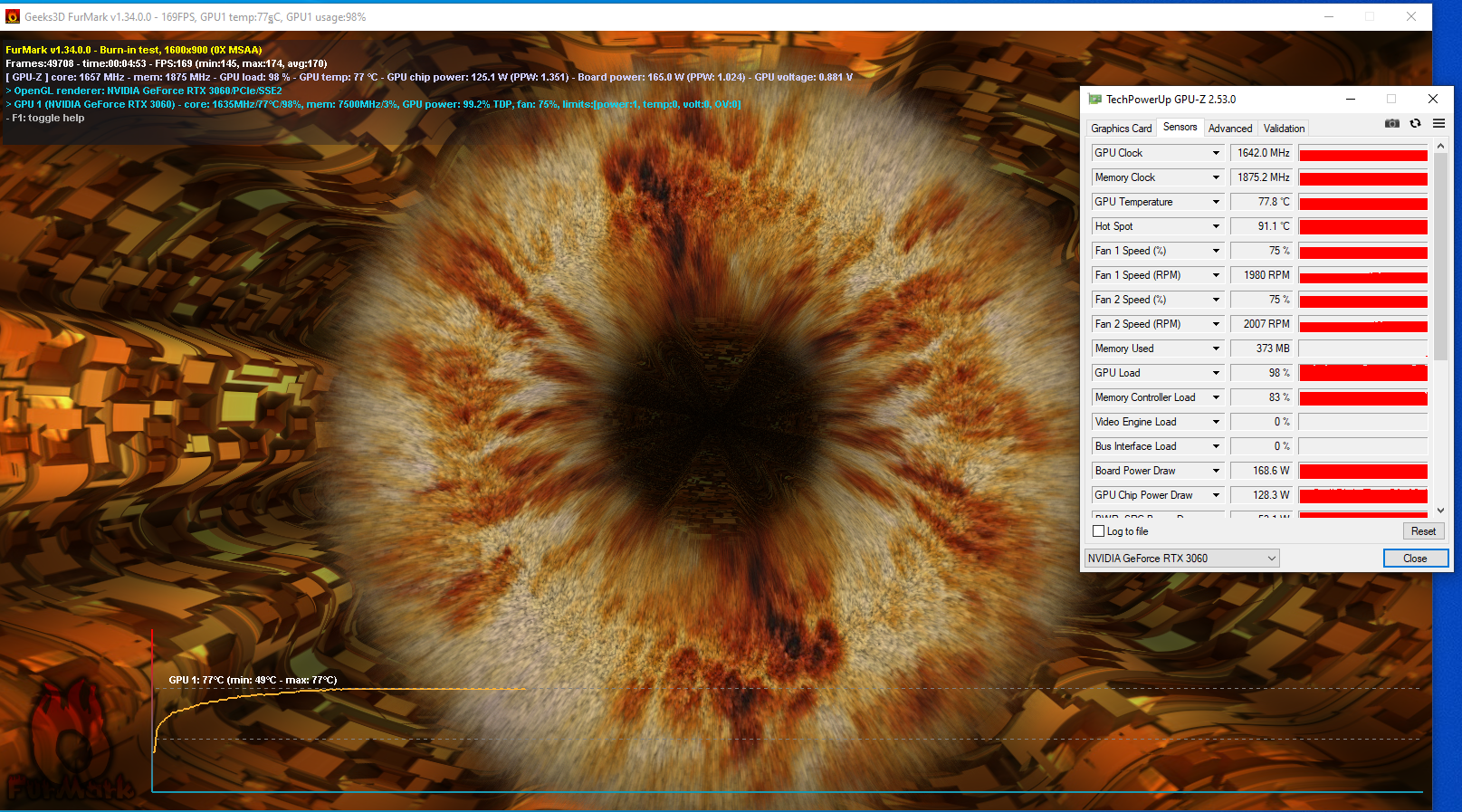Open the NVIDIA GeForce RTX 3060 selector
Screen dimensions: 1462x812
coord(1182,559)
